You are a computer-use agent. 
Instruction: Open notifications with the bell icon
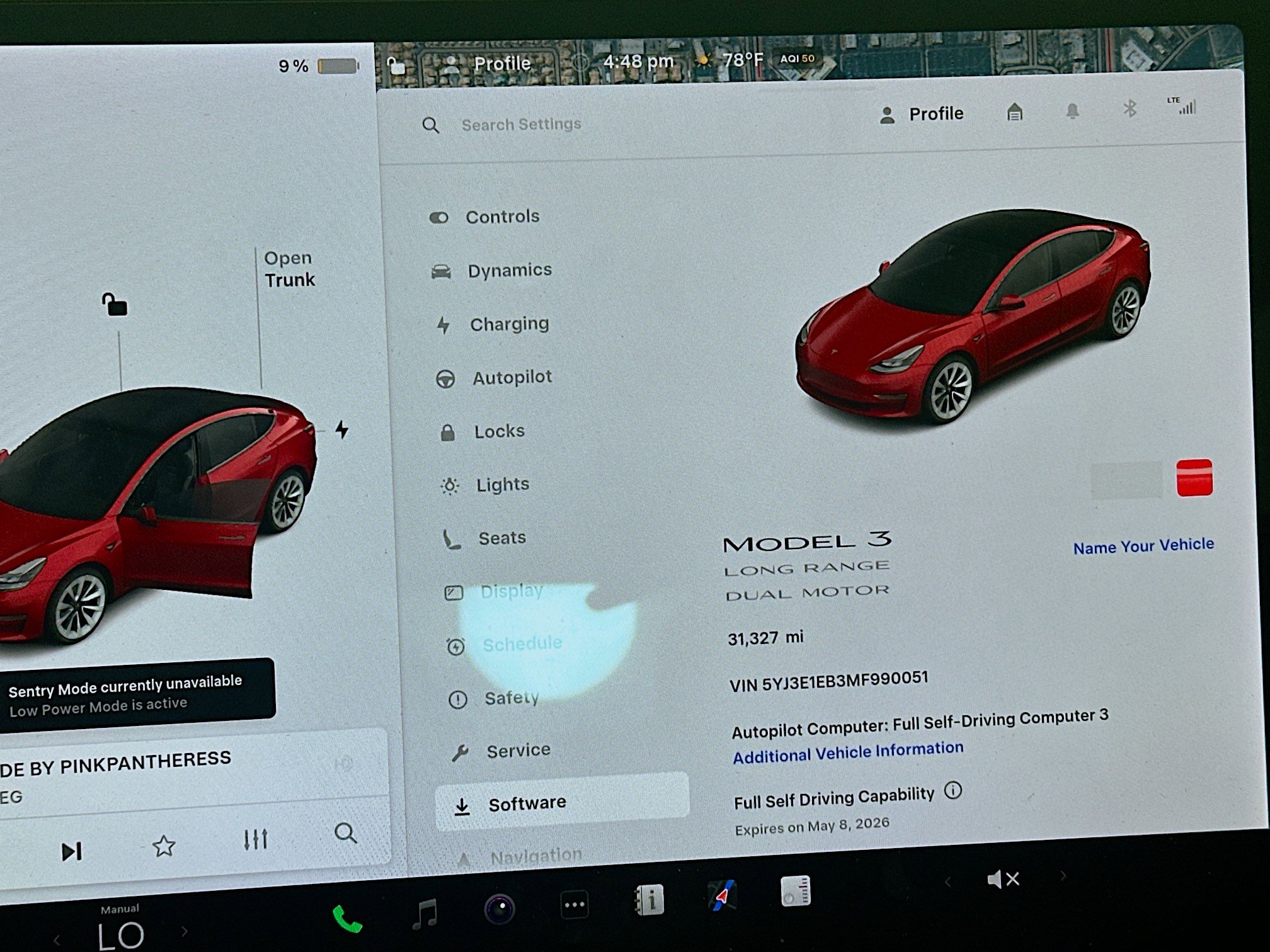click(x=1073, y=111)
